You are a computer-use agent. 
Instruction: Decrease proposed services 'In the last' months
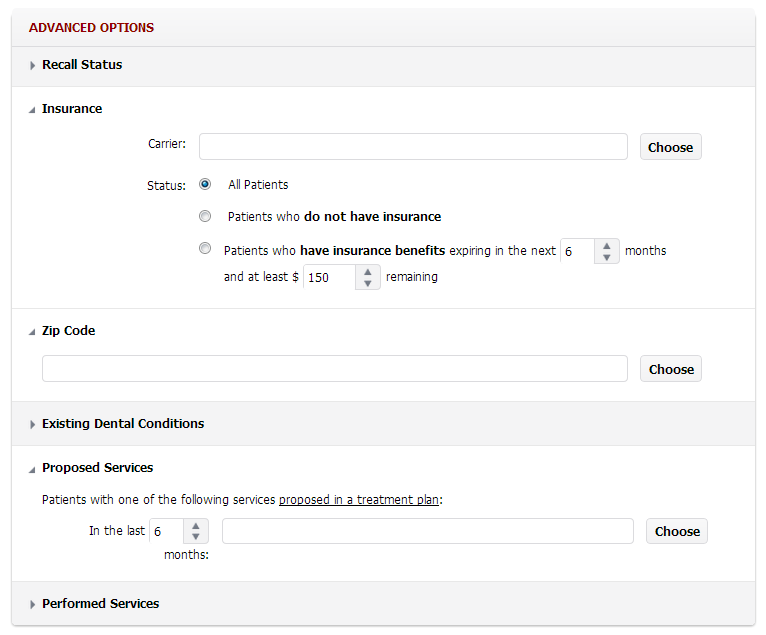(x=196, y=537)
